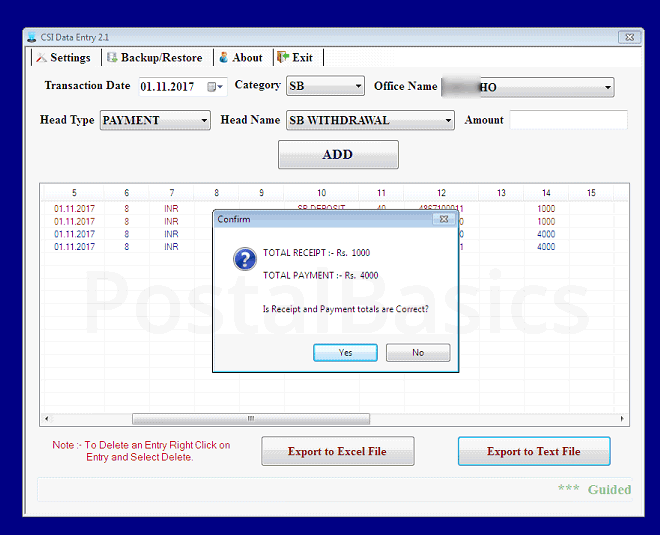Open the Office Name dropdown
The image size is (660, 535).
(x=607, y=88)
